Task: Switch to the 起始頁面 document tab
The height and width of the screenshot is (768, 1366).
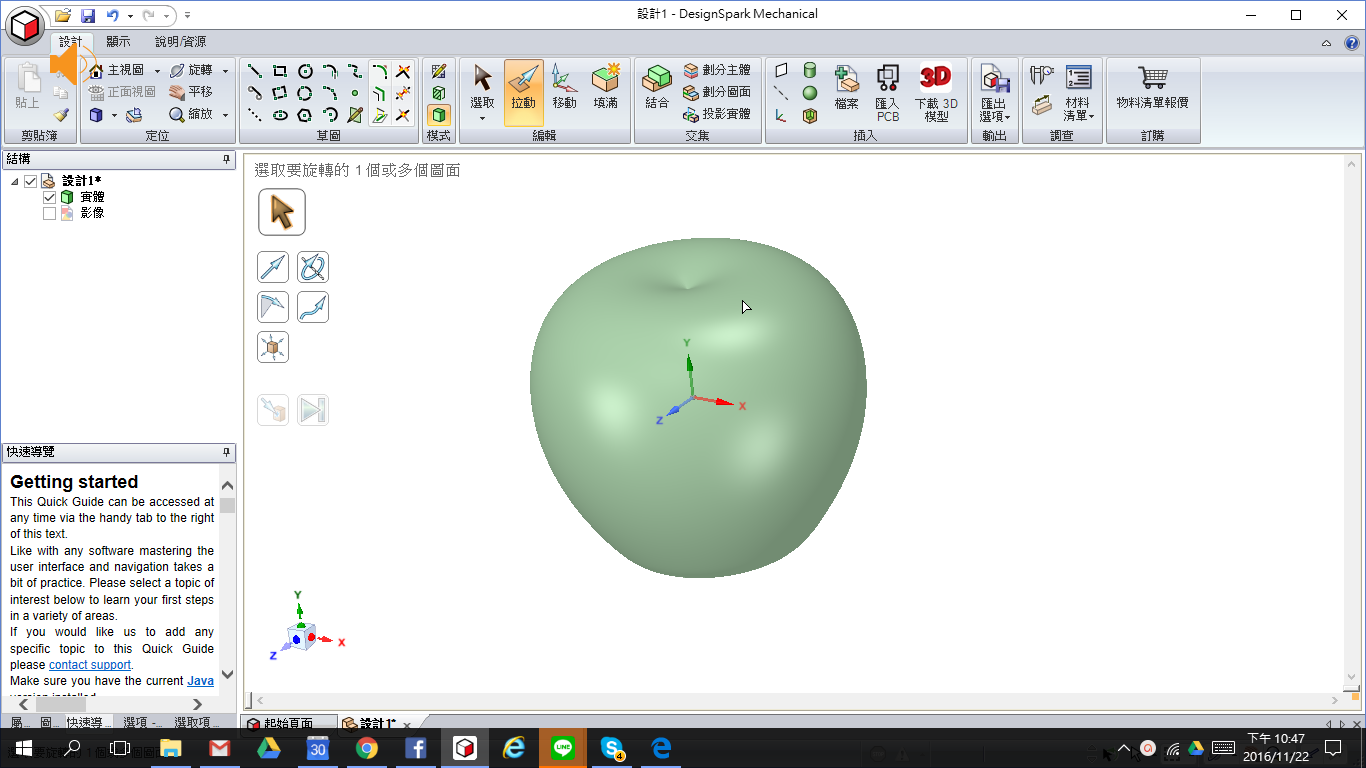Action: click(287, 723)
